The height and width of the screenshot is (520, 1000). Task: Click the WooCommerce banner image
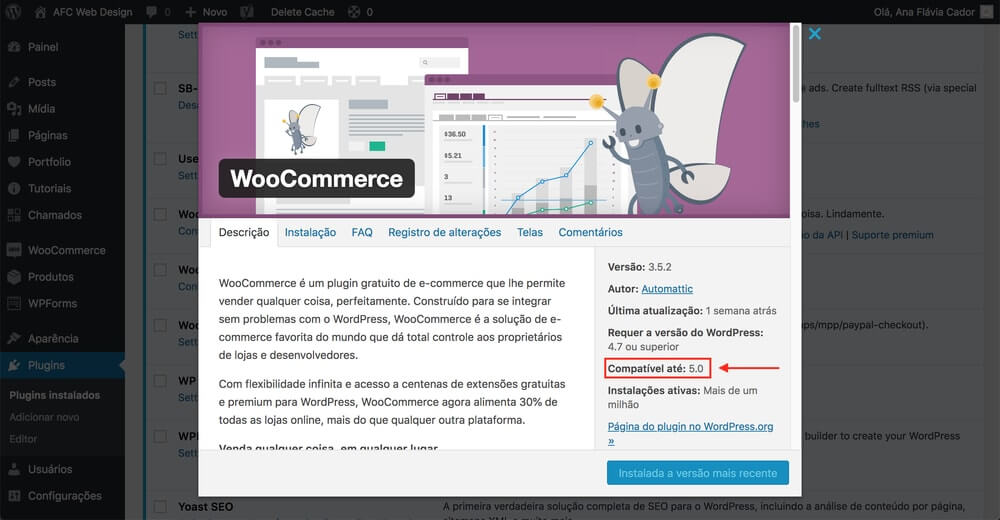pos(494,121)
